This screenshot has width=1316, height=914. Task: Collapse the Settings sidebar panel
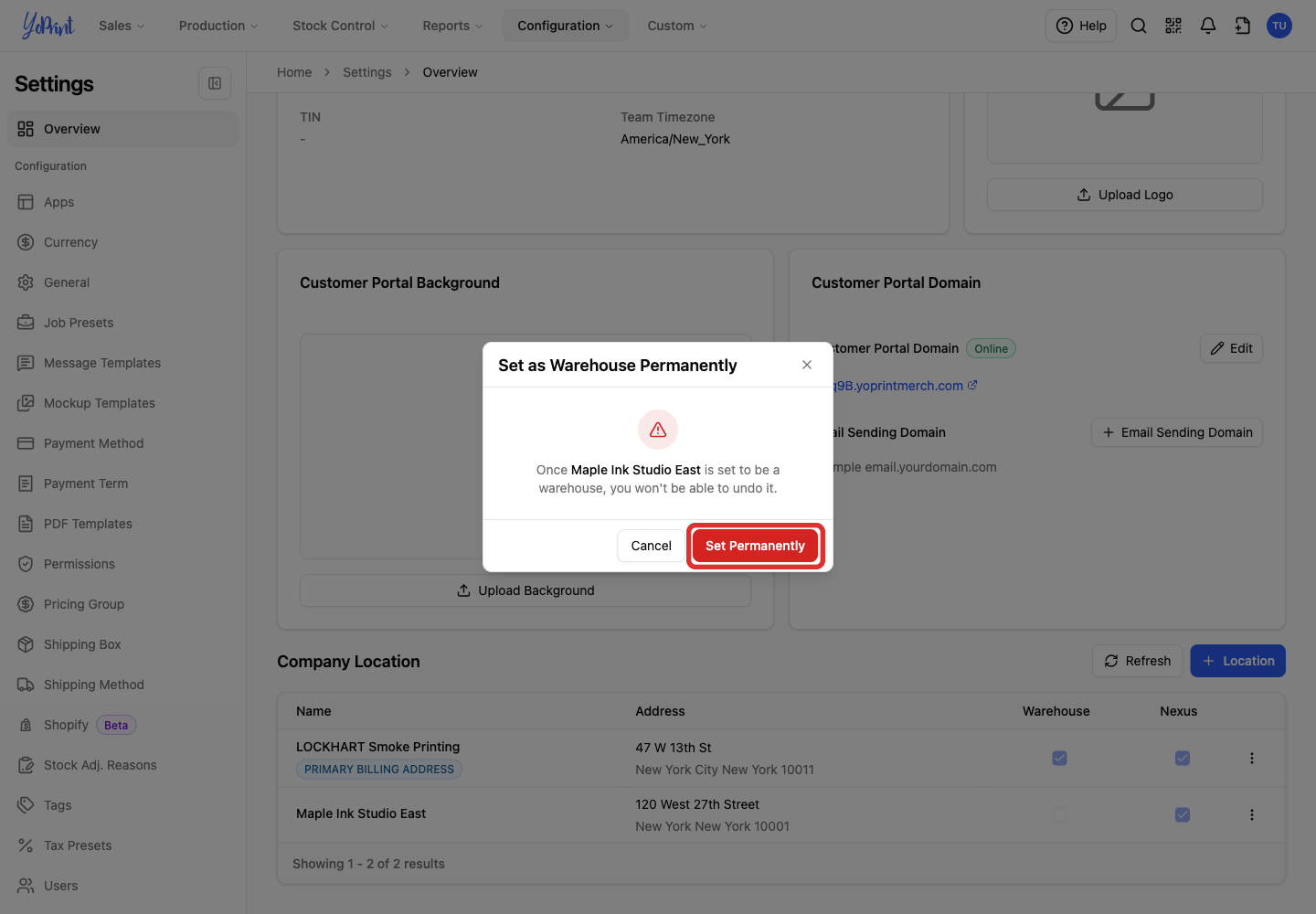click(x=215, y=83)
